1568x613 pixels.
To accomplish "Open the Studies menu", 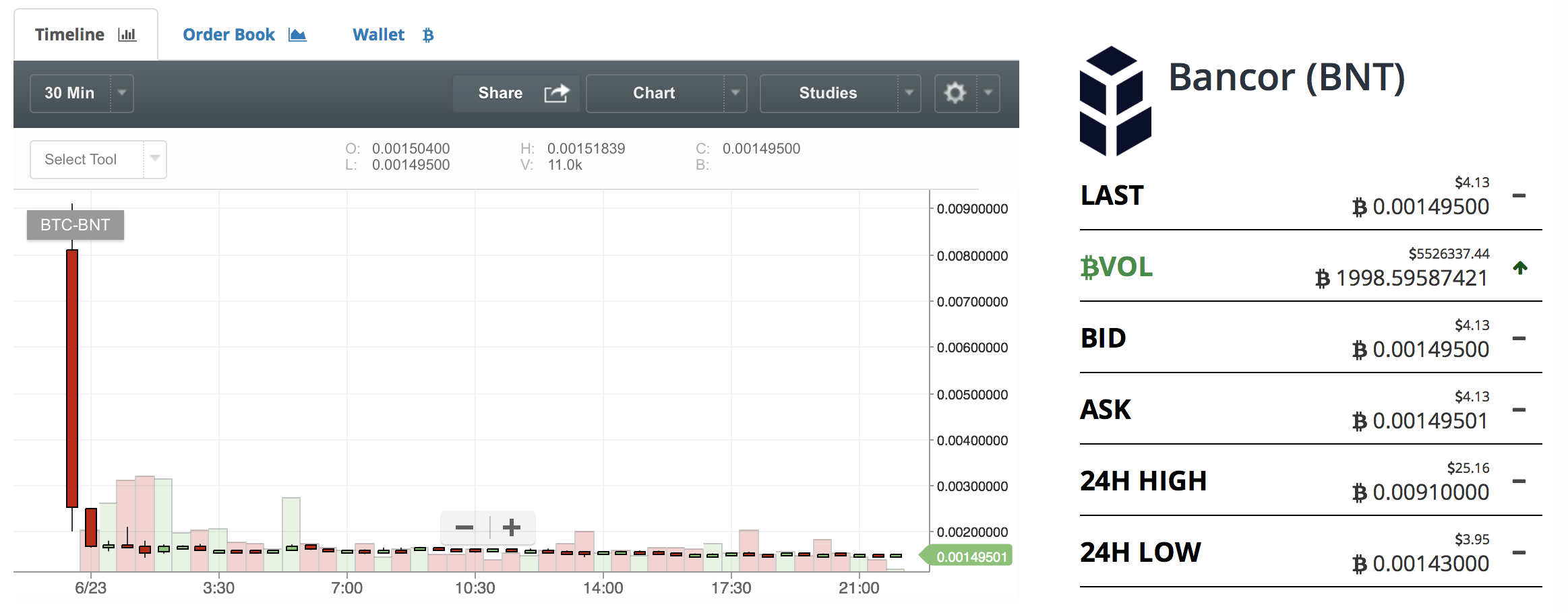I will pyautogui.click(x=841, y=93).
